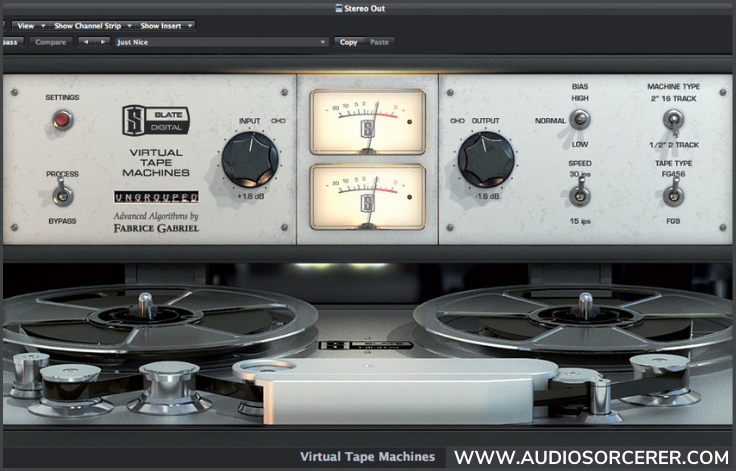
Task: Click the tape head cover
Action: [x=394, y=390]
